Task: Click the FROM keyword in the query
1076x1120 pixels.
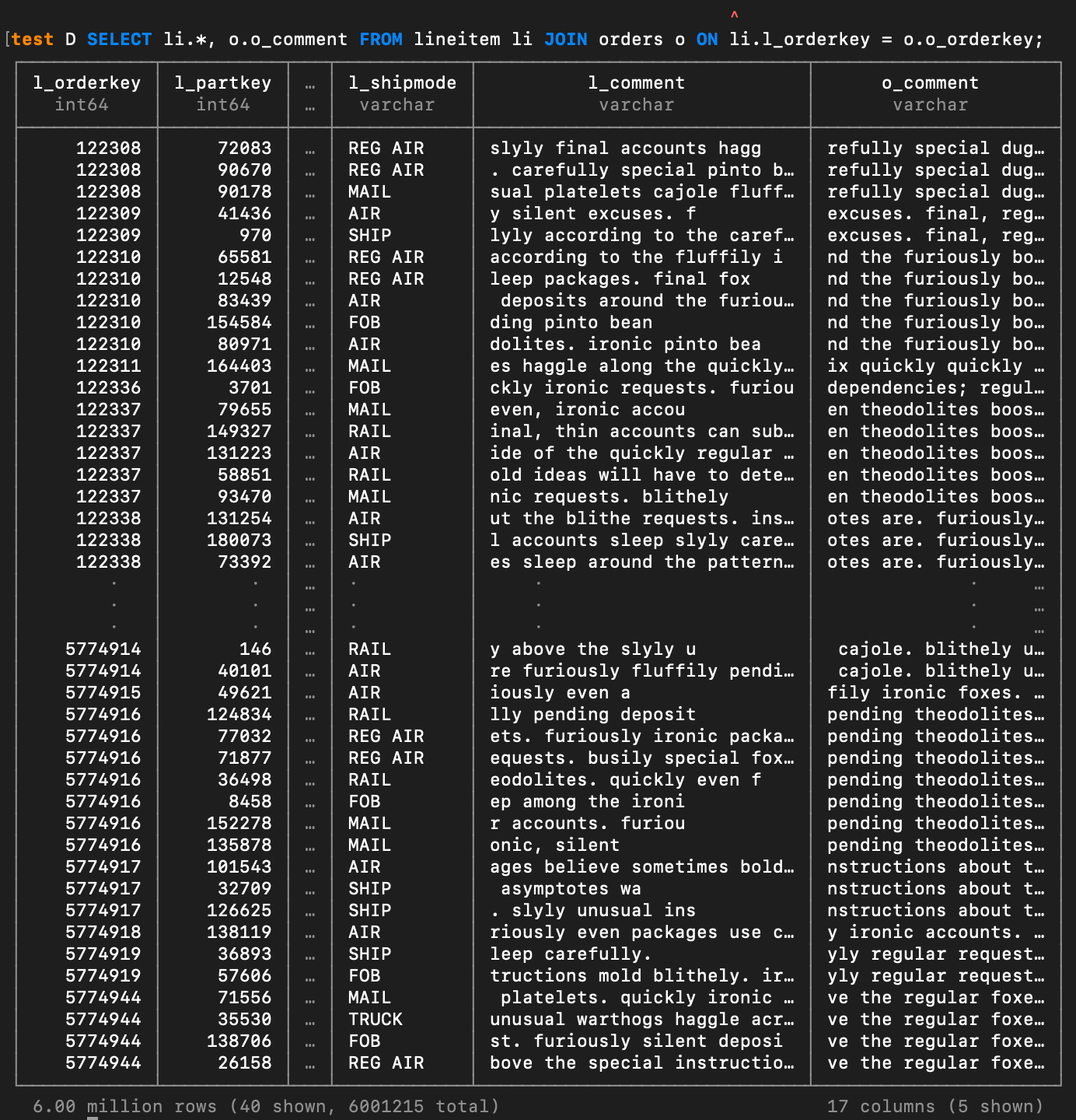Action: click(381, 40)
